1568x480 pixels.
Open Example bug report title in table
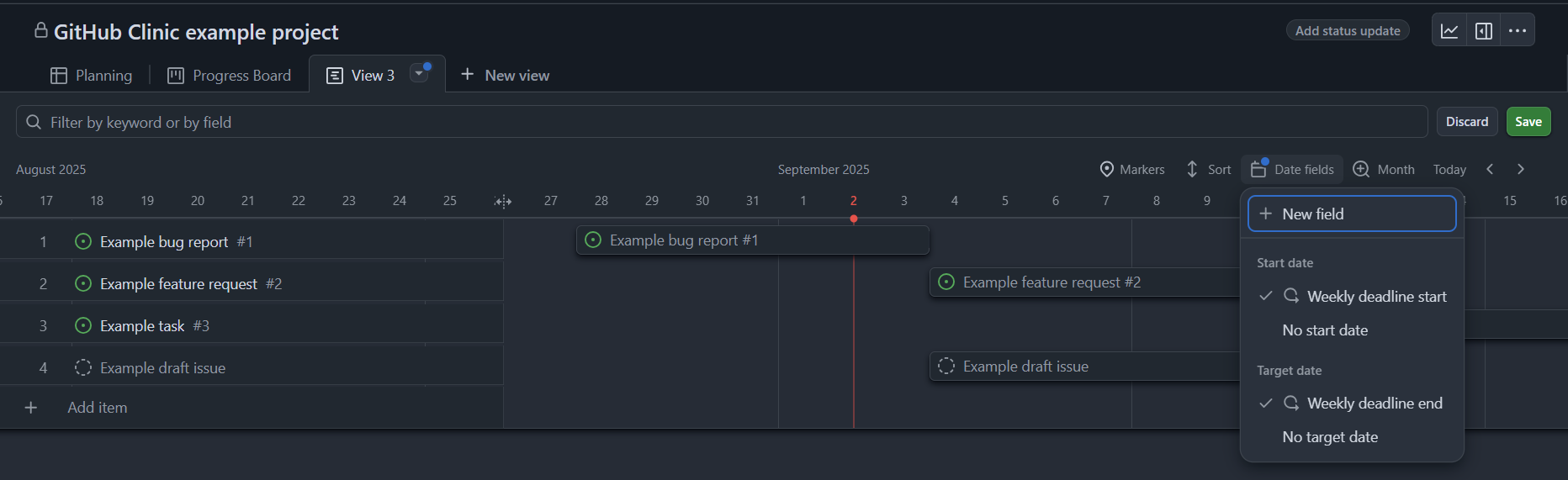[x=164, y=242]
